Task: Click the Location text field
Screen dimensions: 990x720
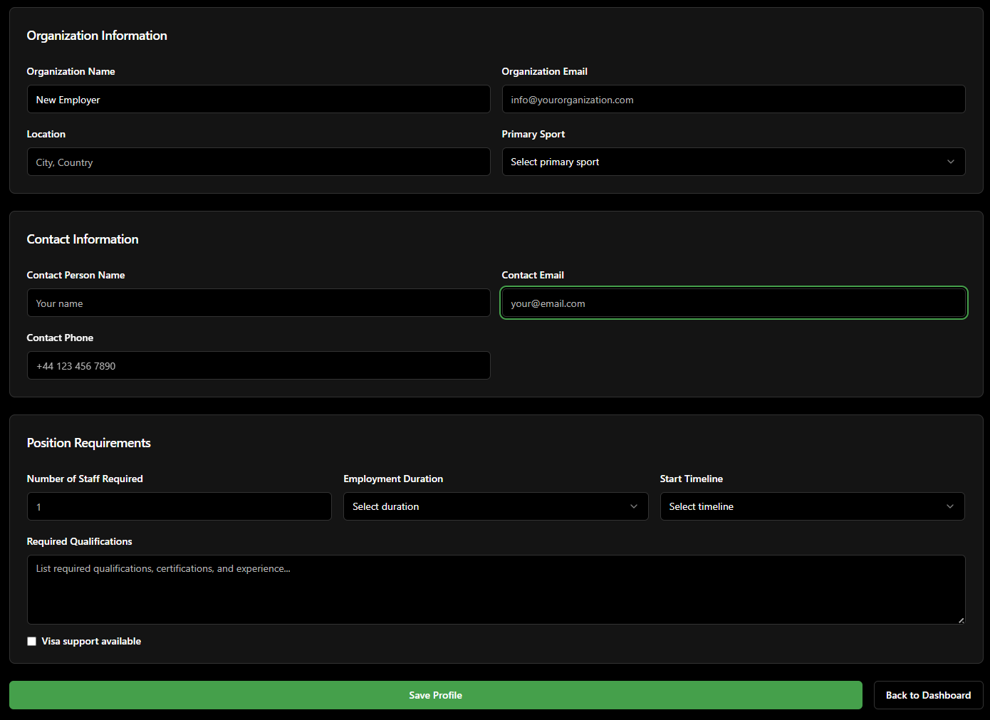Action: pyautogui.click(x=258, y=162)
